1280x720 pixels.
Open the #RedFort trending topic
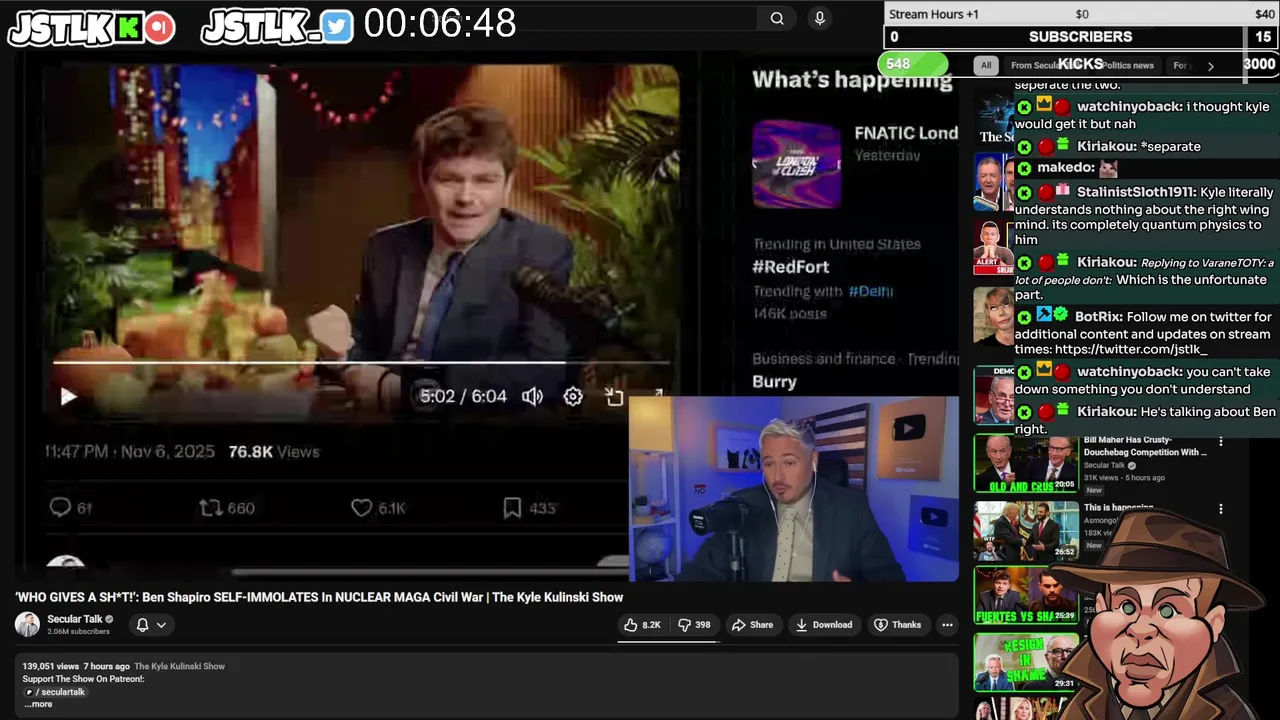791,267
